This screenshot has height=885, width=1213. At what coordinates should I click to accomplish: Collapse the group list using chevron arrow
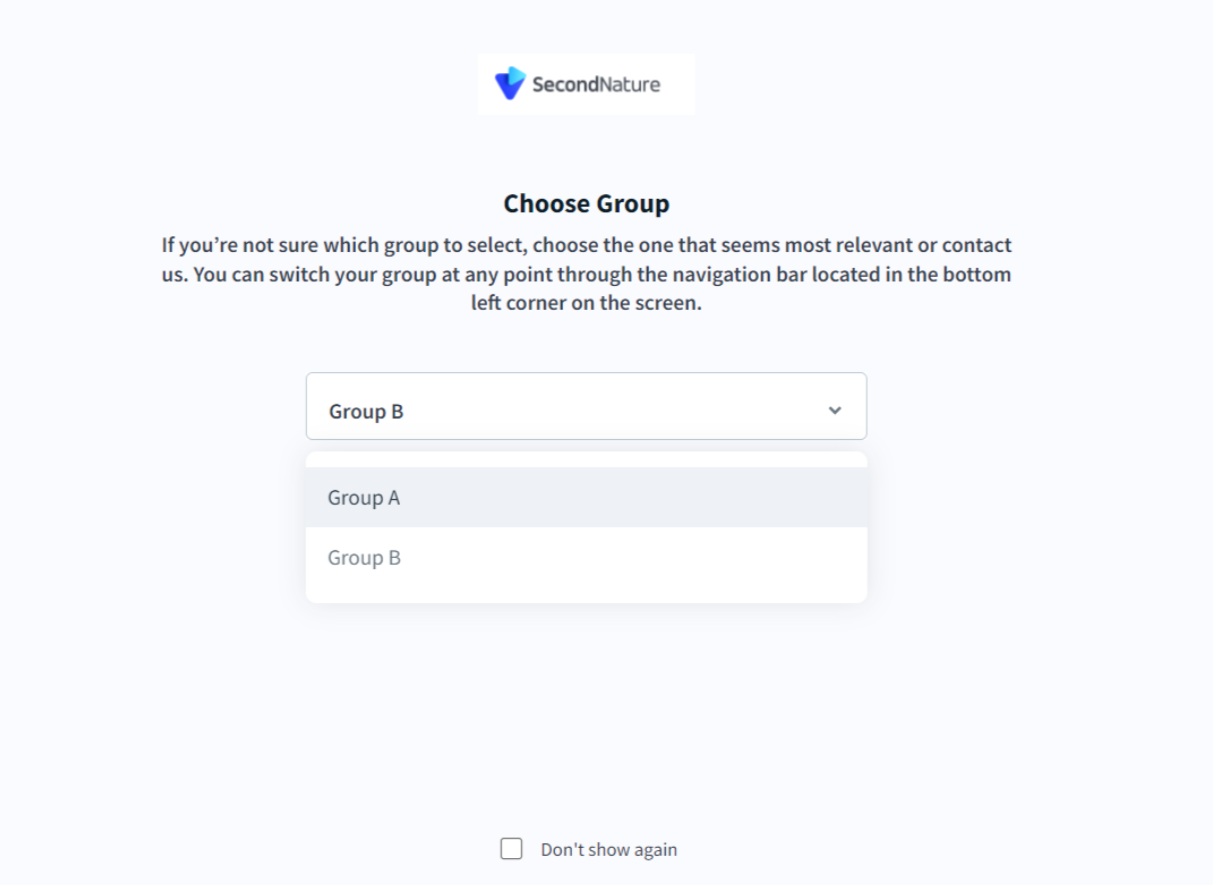[835, 410]
